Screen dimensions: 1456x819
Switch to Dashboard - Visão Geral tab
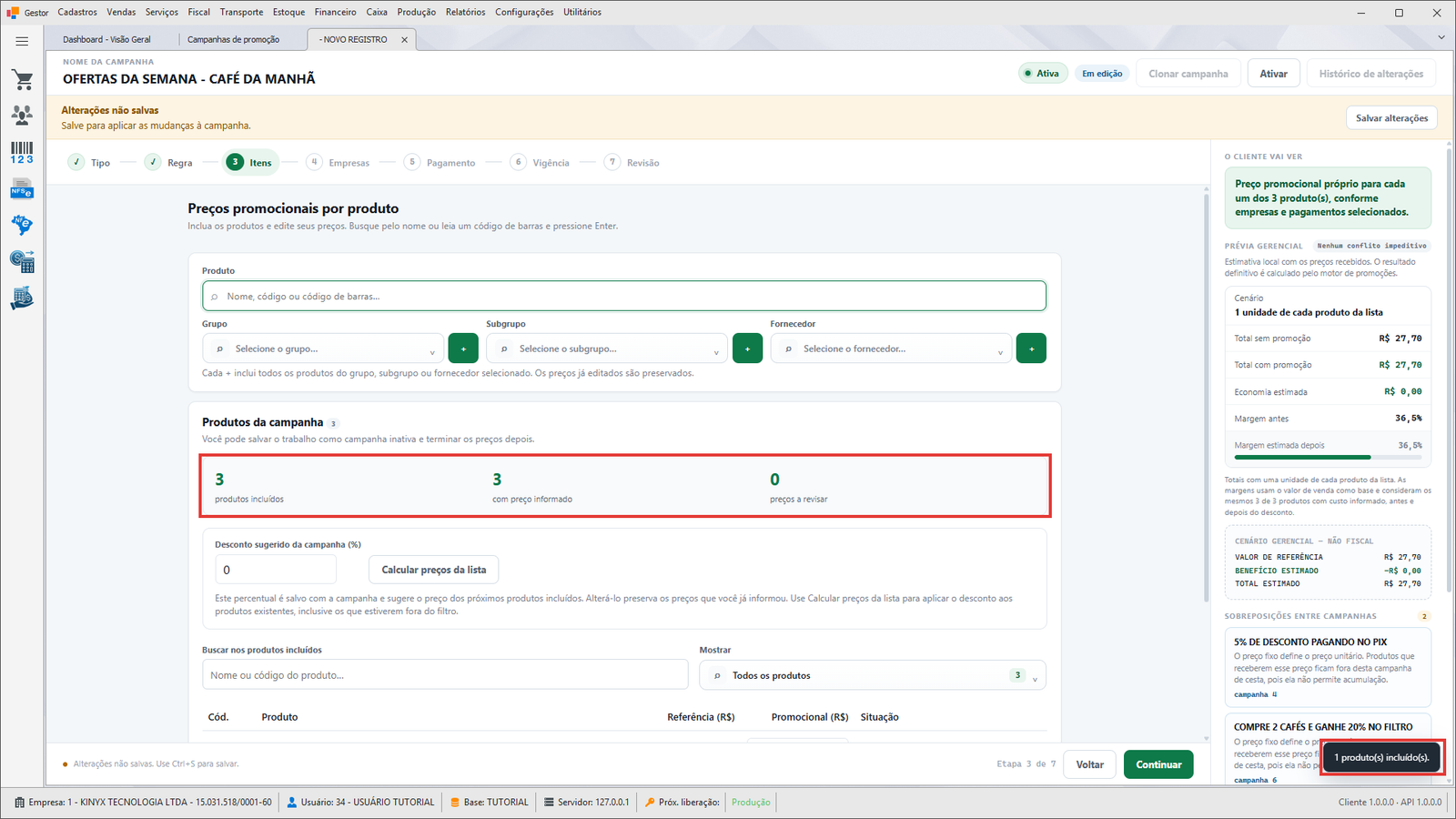tap(107, 40)
